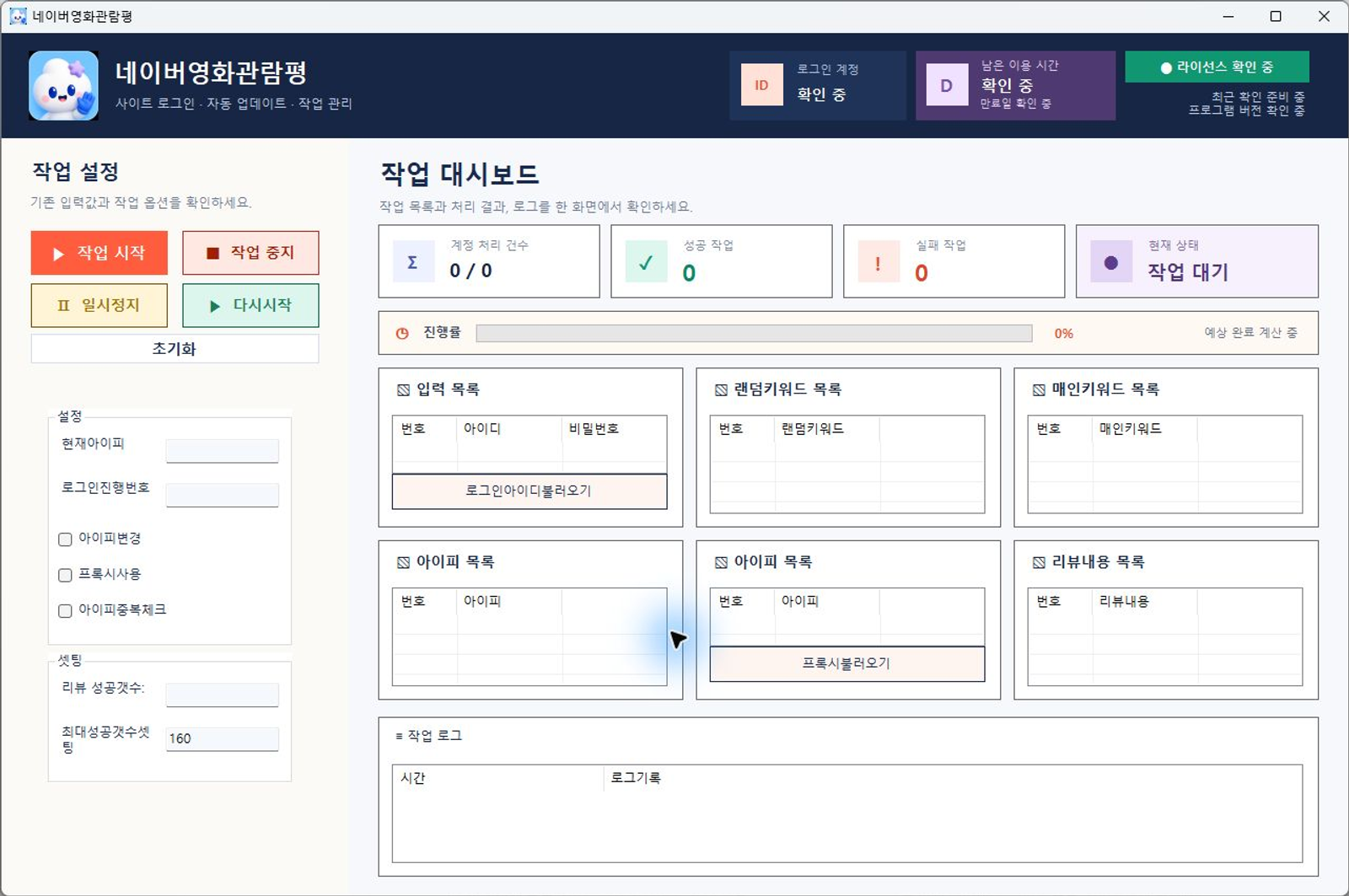Toggle the 프록시사용 checkbox

pyautogui.click(x=65, y=575)
